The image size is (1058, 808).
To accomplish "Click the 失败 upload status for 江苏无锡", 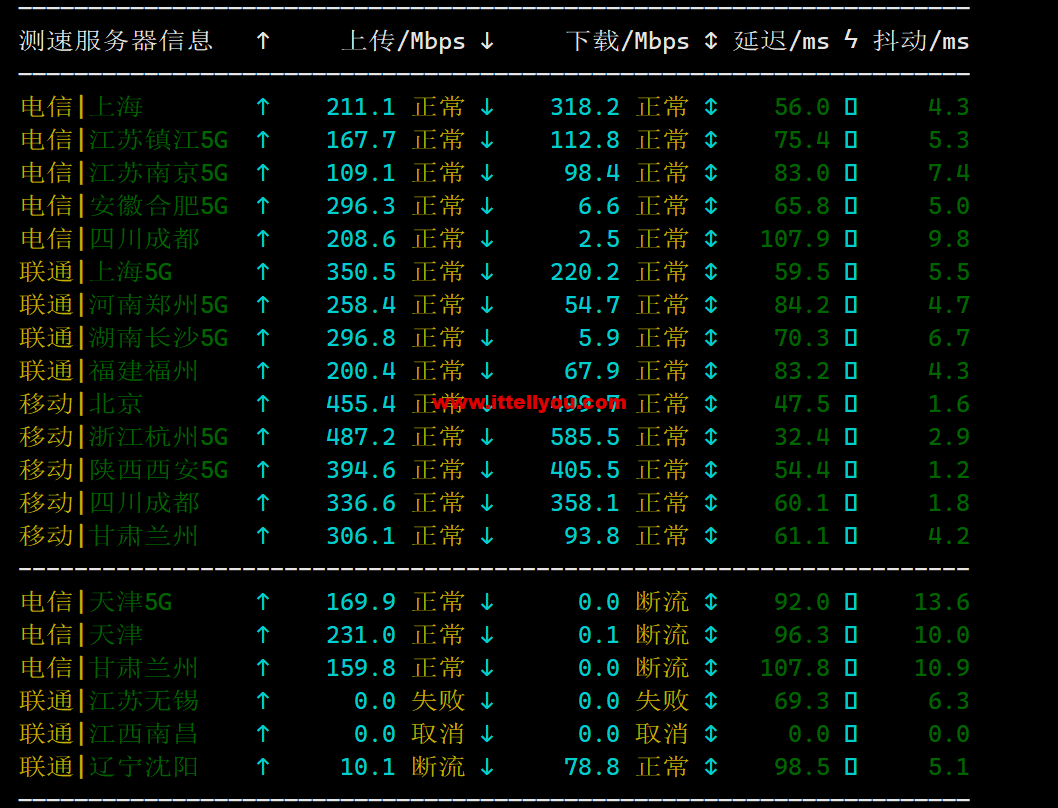I will [x=438, y=701].
